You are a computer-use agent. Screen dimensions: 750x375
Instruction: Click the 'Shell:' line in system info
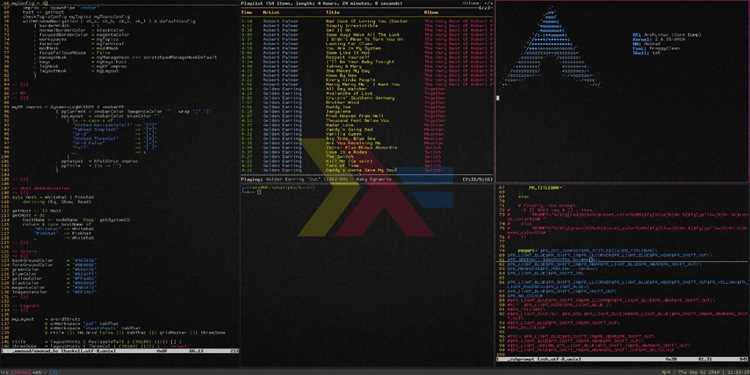[646, 53]
